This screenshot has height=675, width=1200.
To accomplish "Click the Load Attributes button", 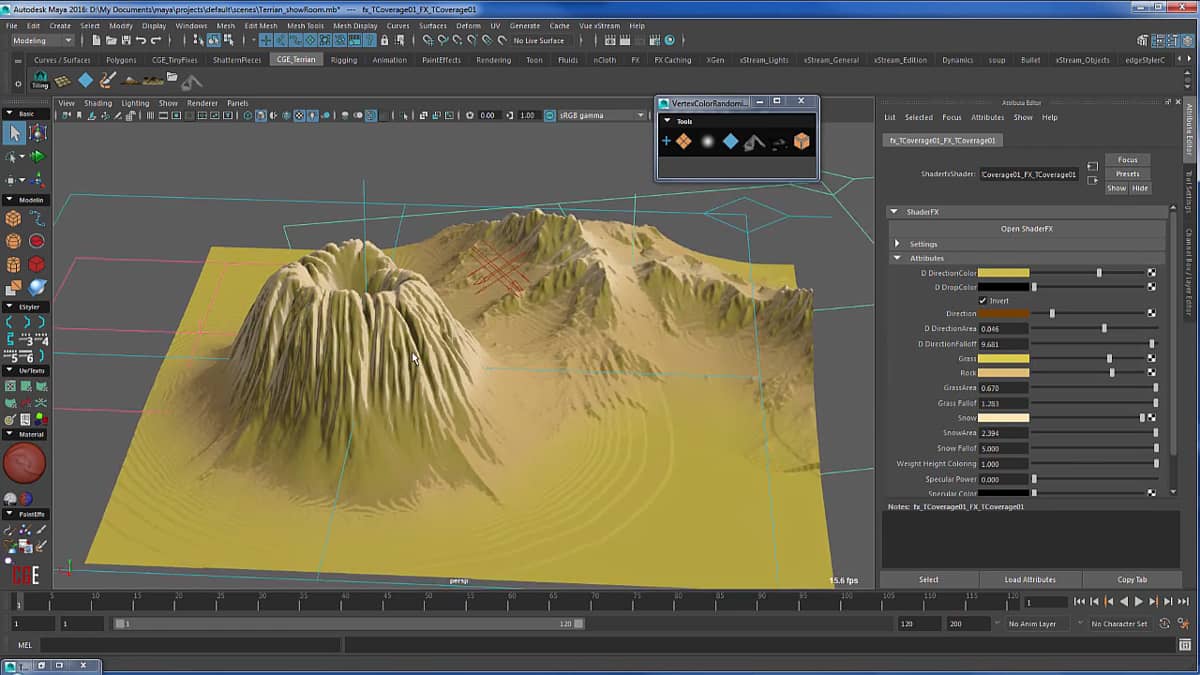I will (1029, 580).
